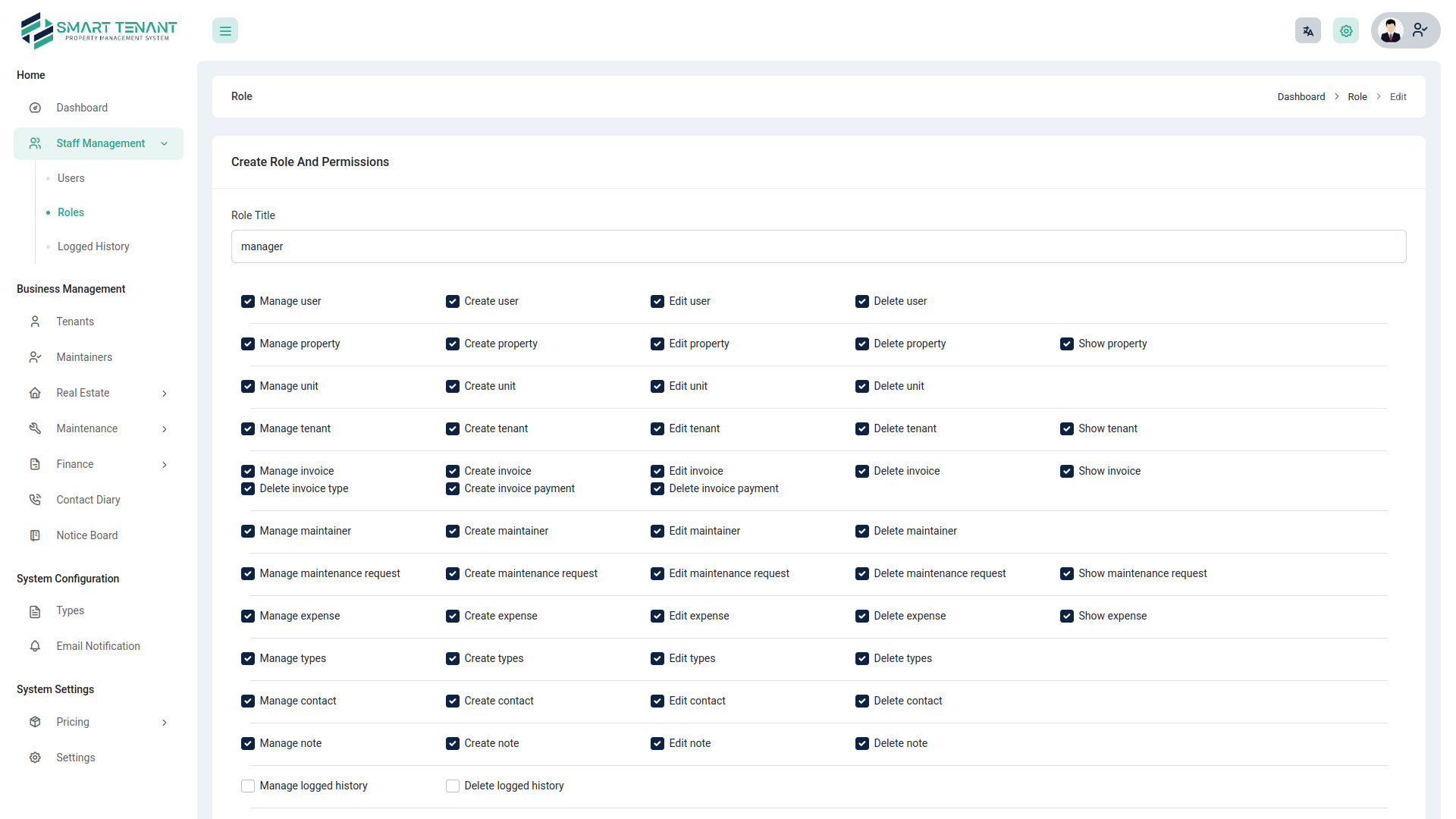
Task: Select Logged History under Staff Management
Action: point(93,246)
